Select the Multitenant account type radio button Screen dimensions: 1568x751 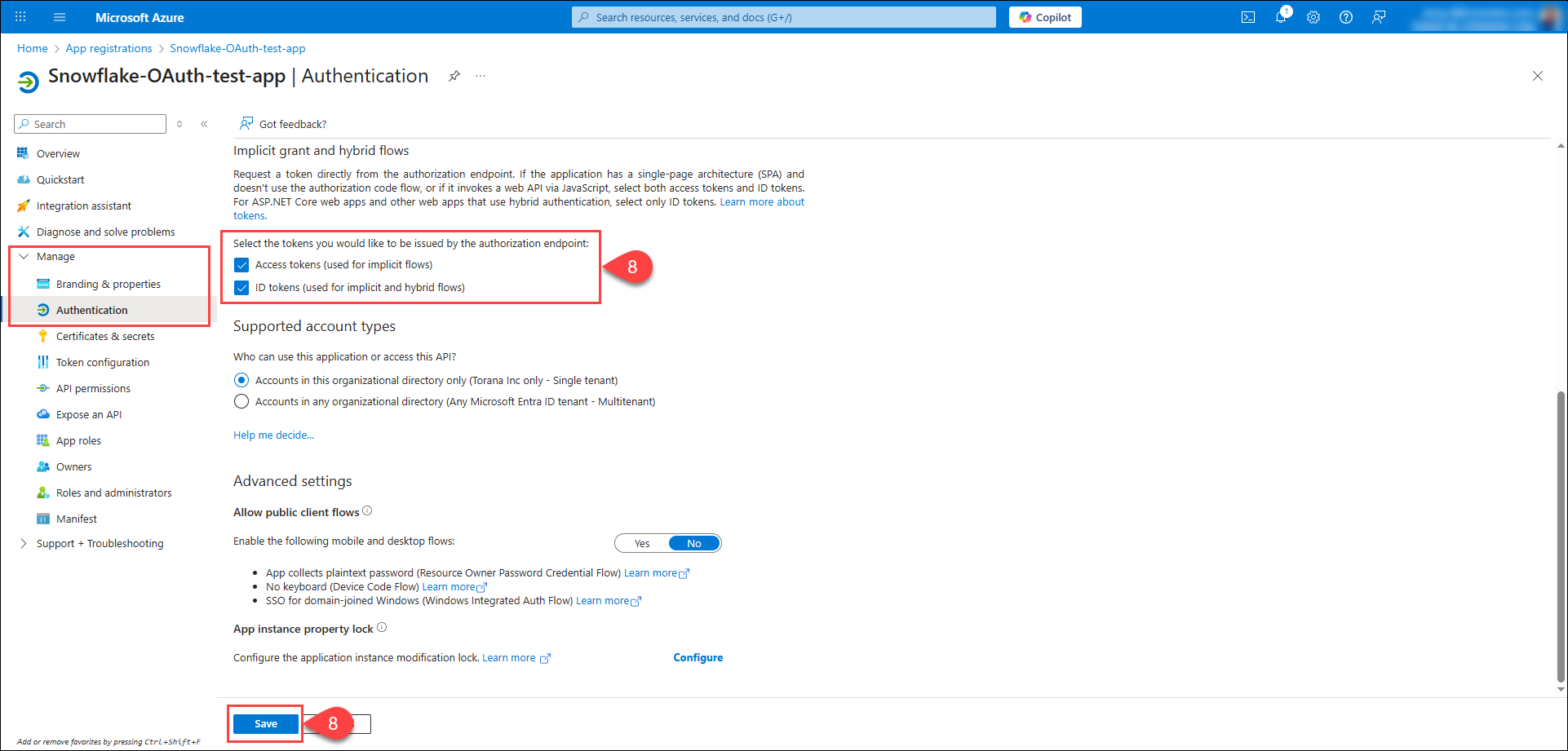click(x=241, y=401)
